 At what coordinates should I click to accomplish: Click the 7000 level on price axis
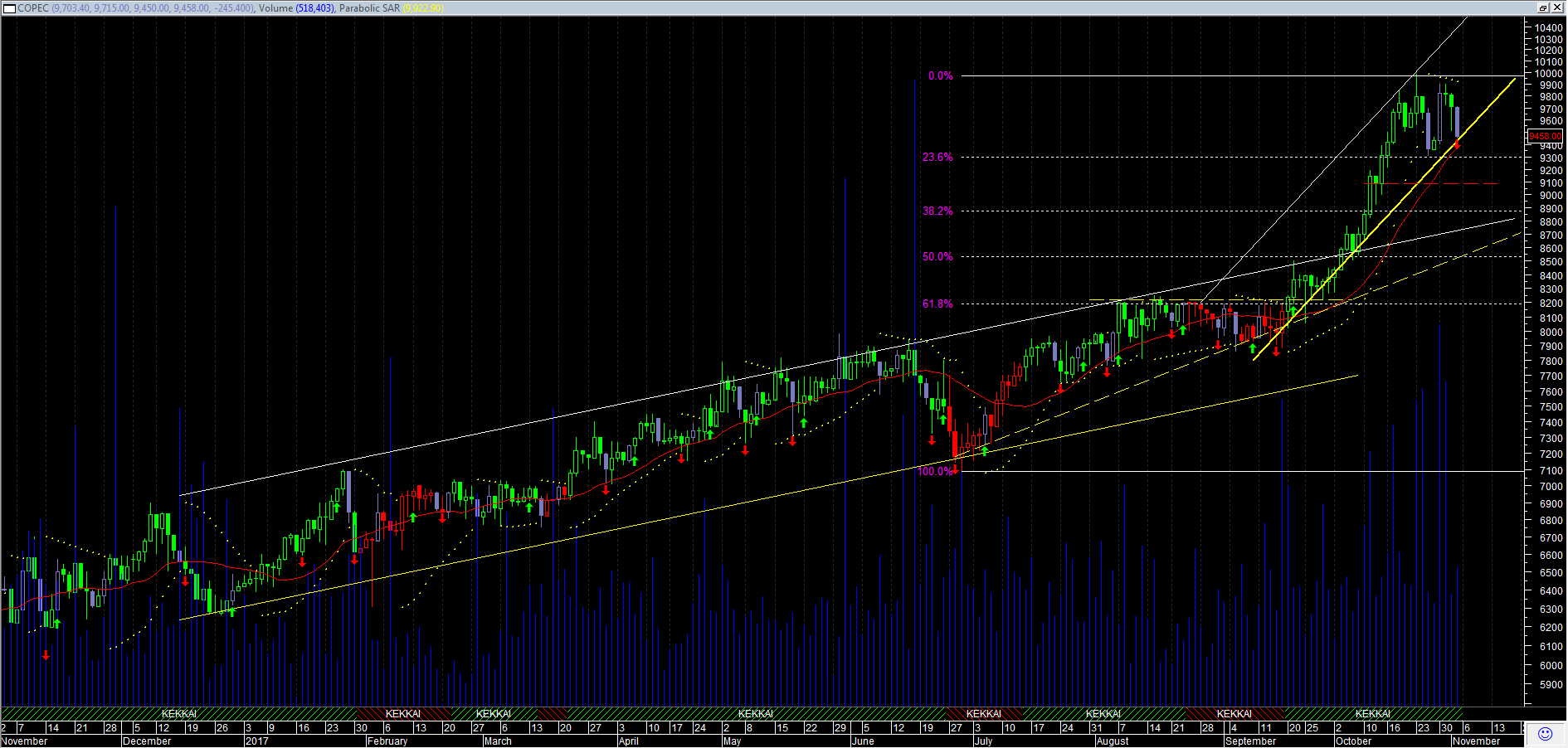[x=1551, y=488]
